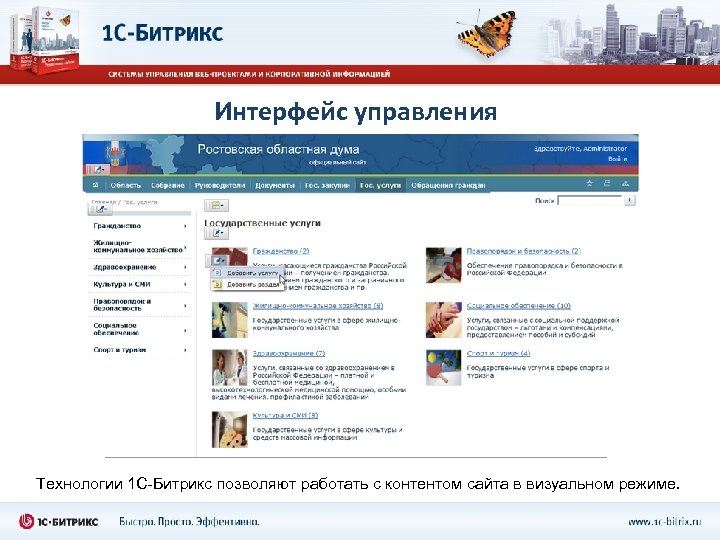Open the Руководители menu tab
This screenshot has width=720, height=540.
(219, 185)
